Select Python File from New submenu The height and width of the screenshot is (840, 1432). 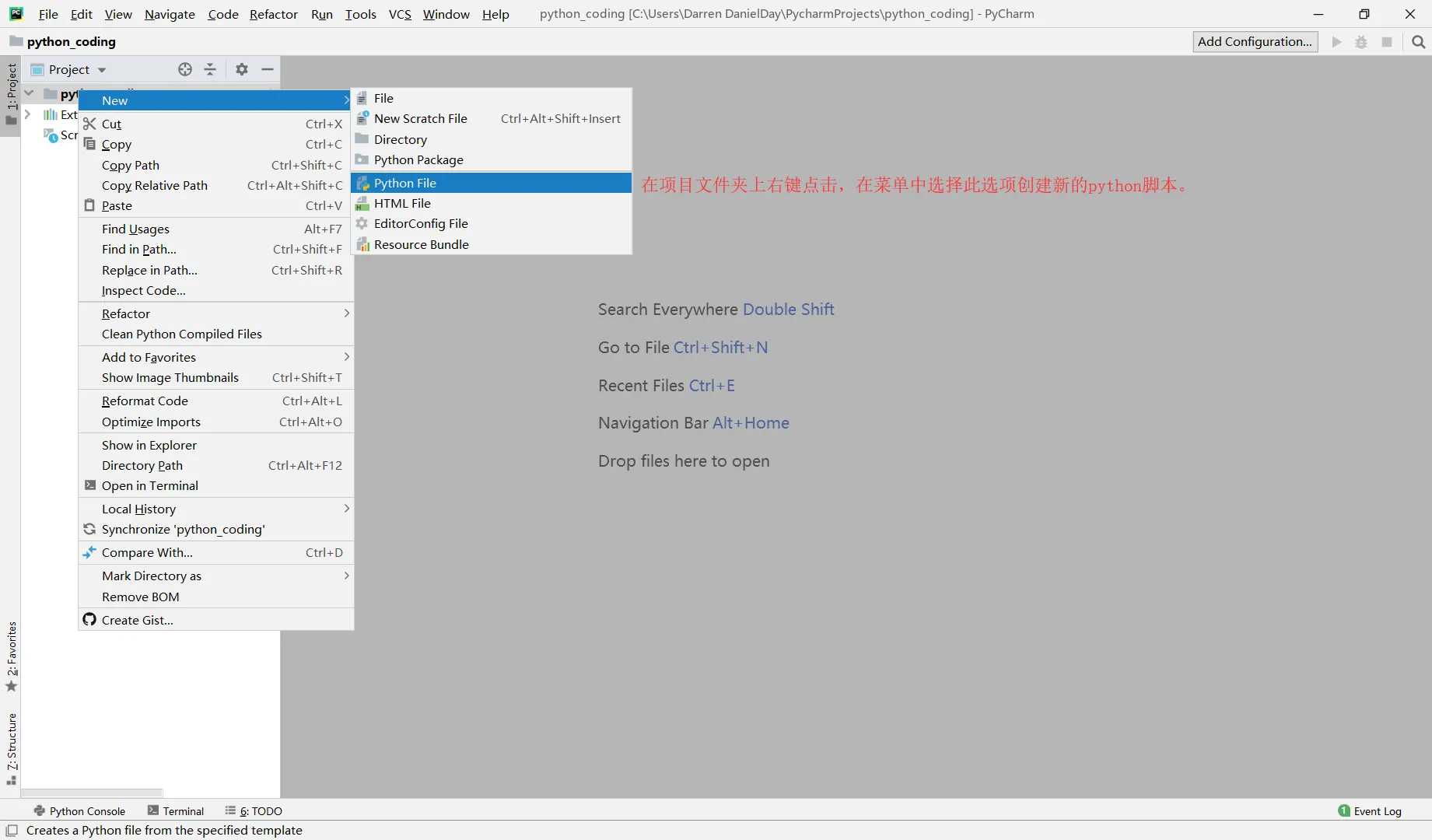492,183
